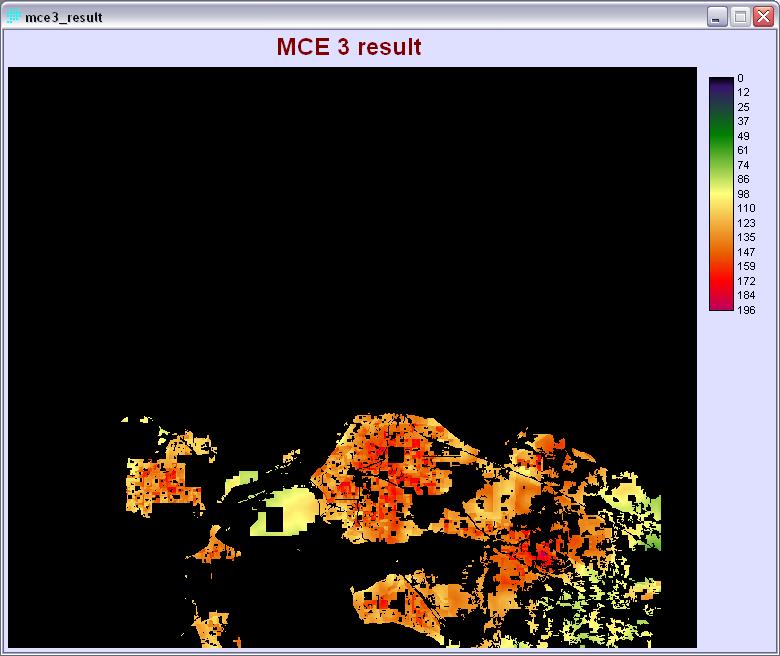Select the 'MCE 3 result' map title

pyautogui.click(x=348, y=47)
